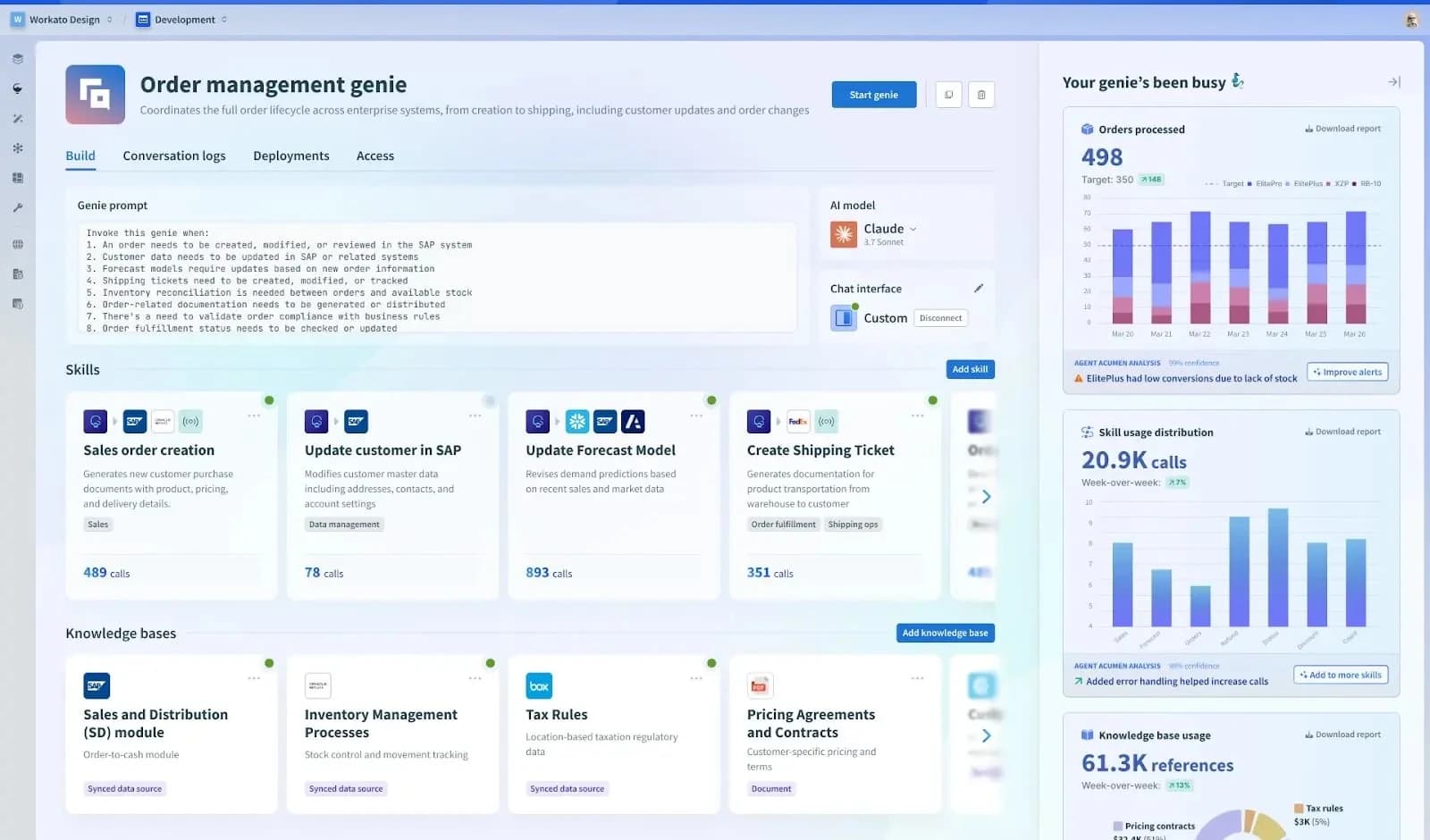This screenshot has width=1430, height=840.
Task: Open options menu on Update Forecast Model
Action: tap(696, 416)
